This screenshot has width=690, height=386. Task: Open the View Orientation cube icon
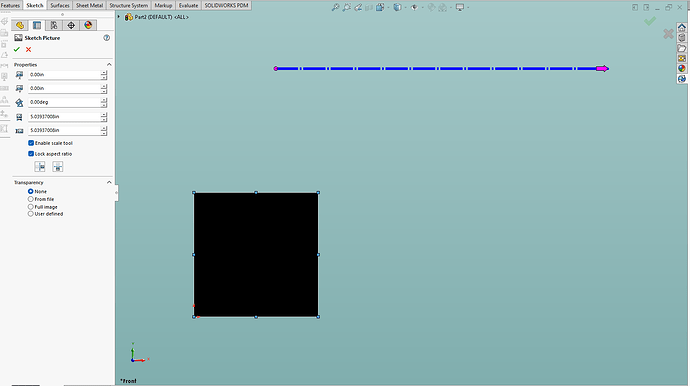click(380, 7)
